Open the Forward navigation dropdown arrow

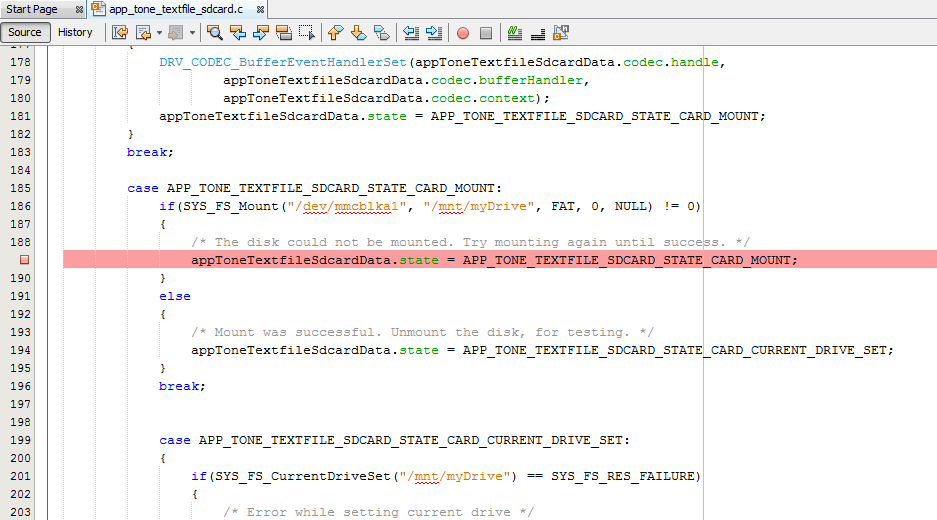(192, 33)
